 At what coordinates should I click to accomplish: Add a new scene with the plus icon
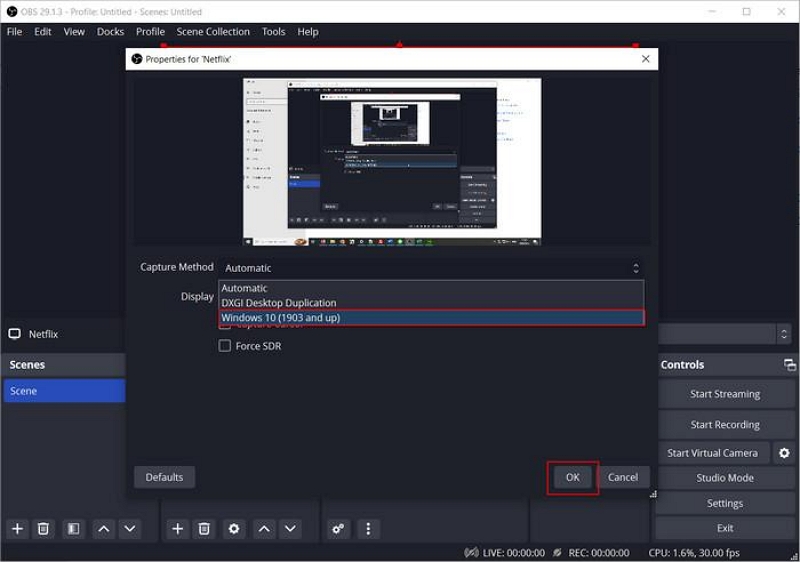pos(17,528)
